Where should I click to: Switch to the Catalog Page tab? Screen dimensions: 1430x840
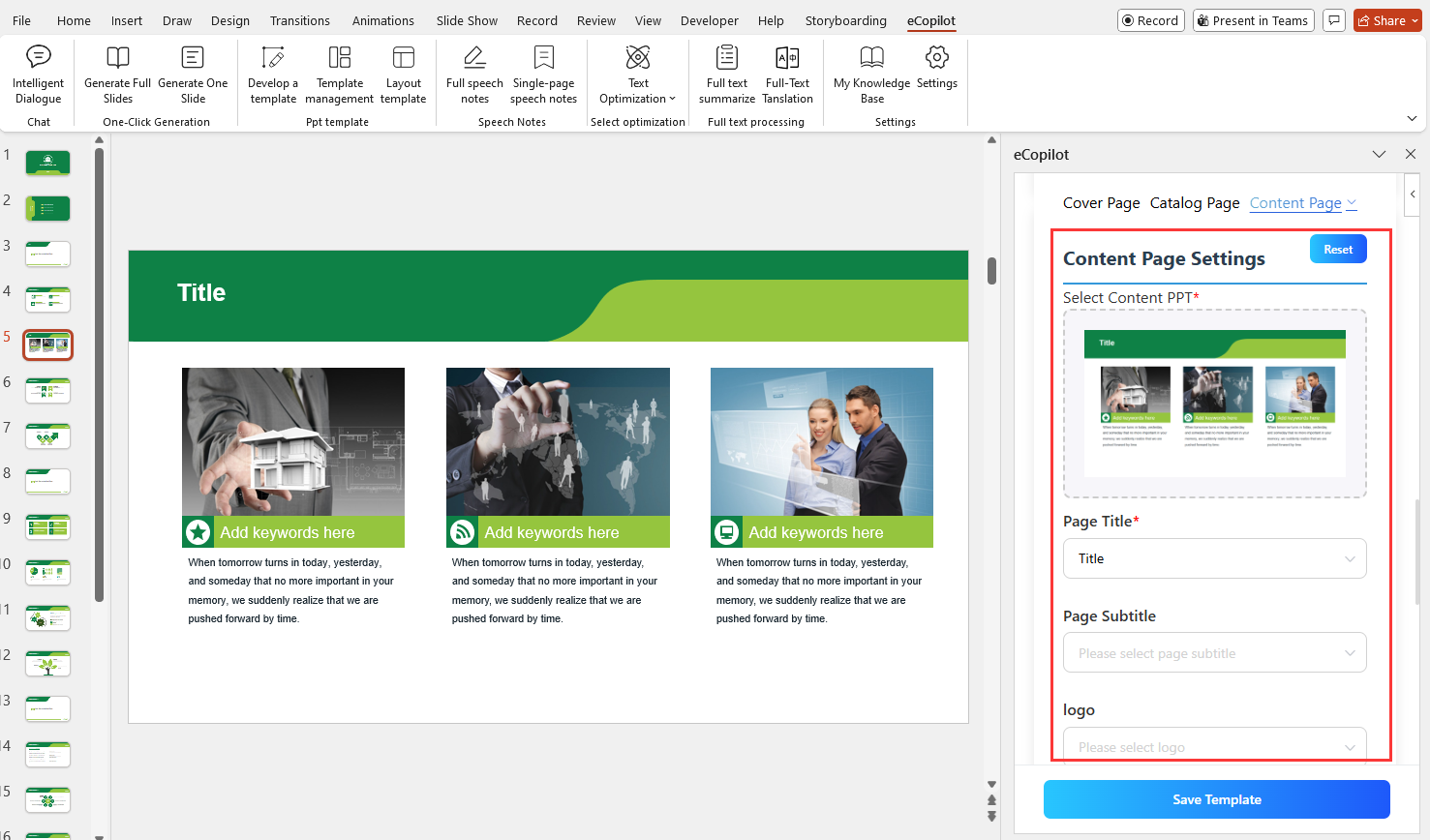[1194, 202]
